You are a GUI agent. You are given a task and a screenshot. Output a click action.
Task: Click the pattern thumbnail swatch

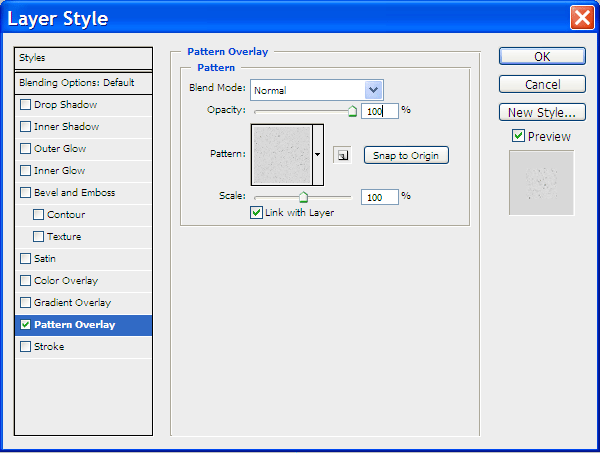[x=281, y=155]
